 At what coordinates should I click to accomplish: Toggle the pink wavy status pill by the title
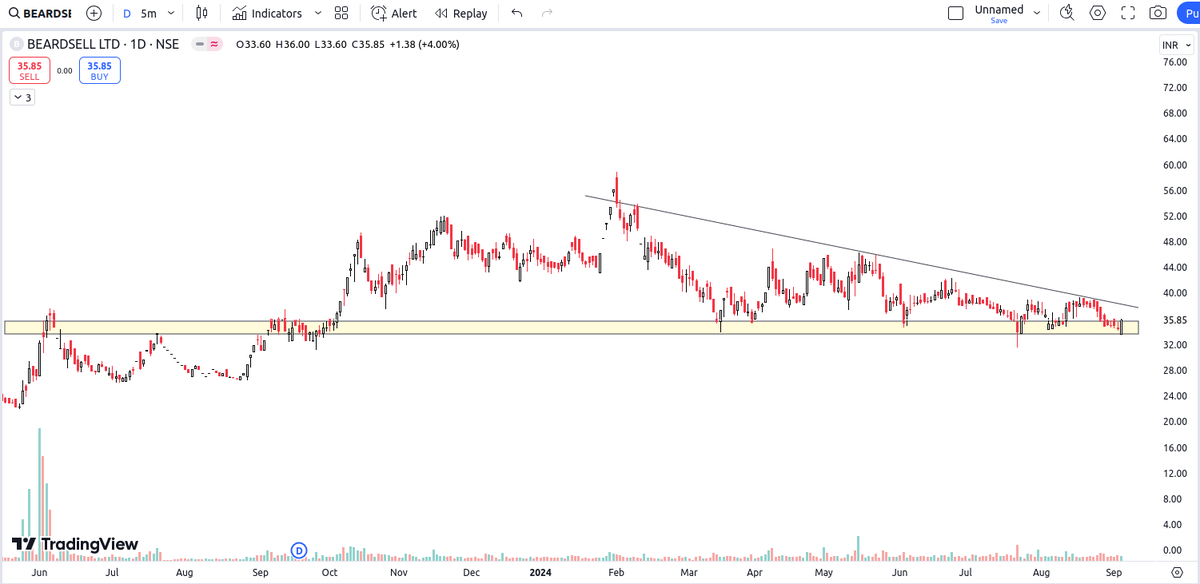point(213,44)
